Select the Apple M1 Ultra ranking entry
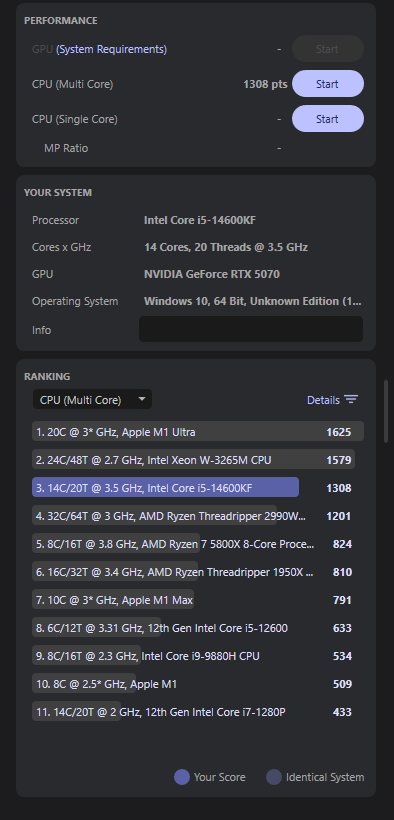This screenshot has height=820, width=394. (198, 432)
